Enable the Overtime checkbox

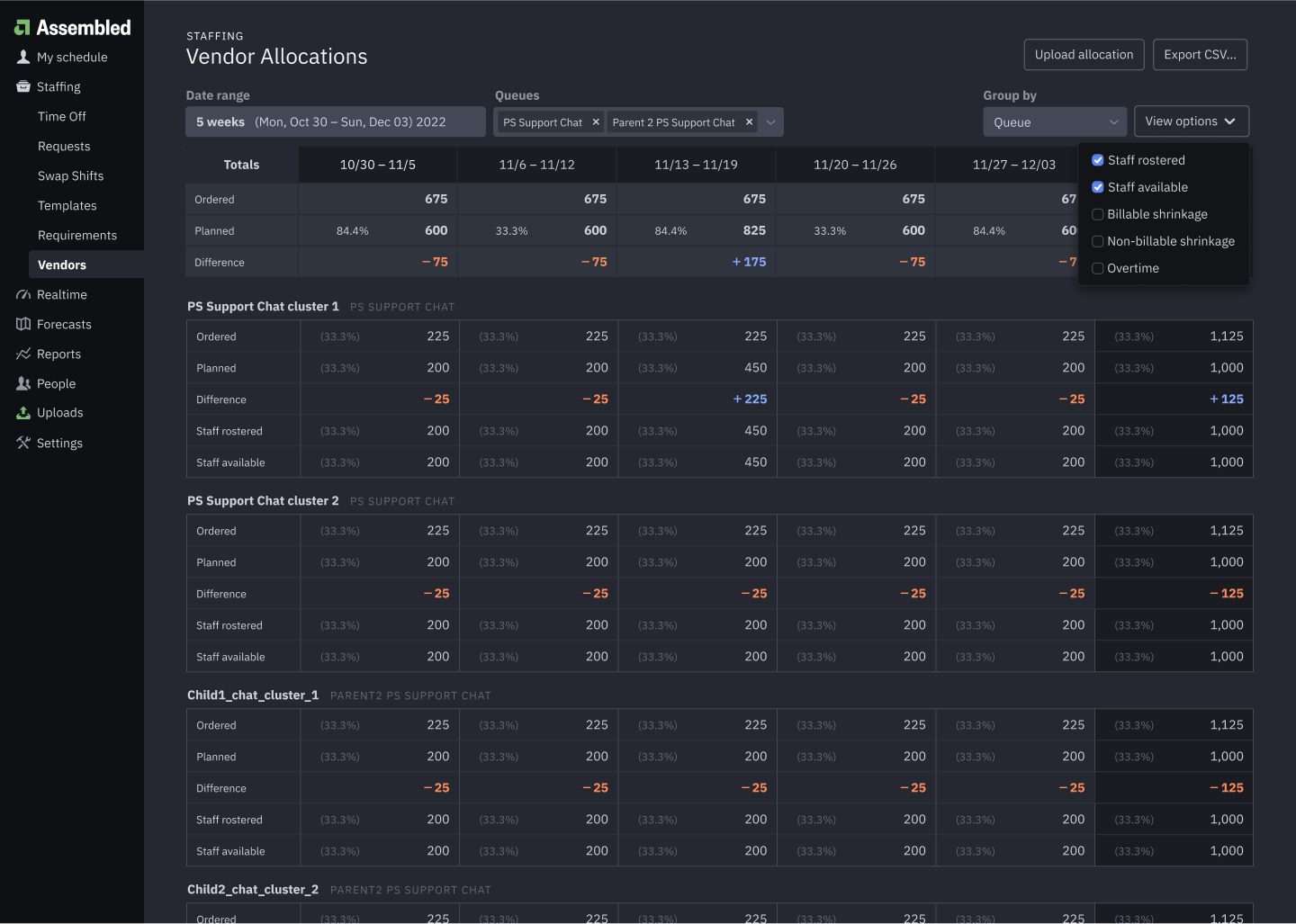pos(1098,268)
